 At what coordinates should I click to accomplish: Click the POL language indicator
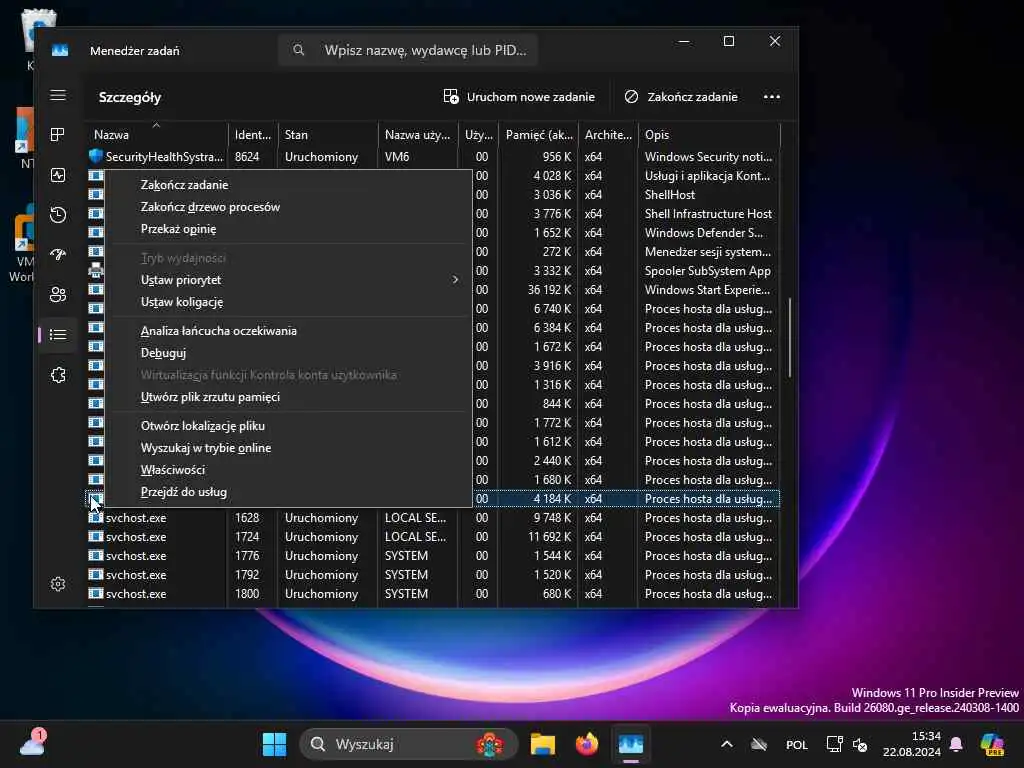[797, 744]
